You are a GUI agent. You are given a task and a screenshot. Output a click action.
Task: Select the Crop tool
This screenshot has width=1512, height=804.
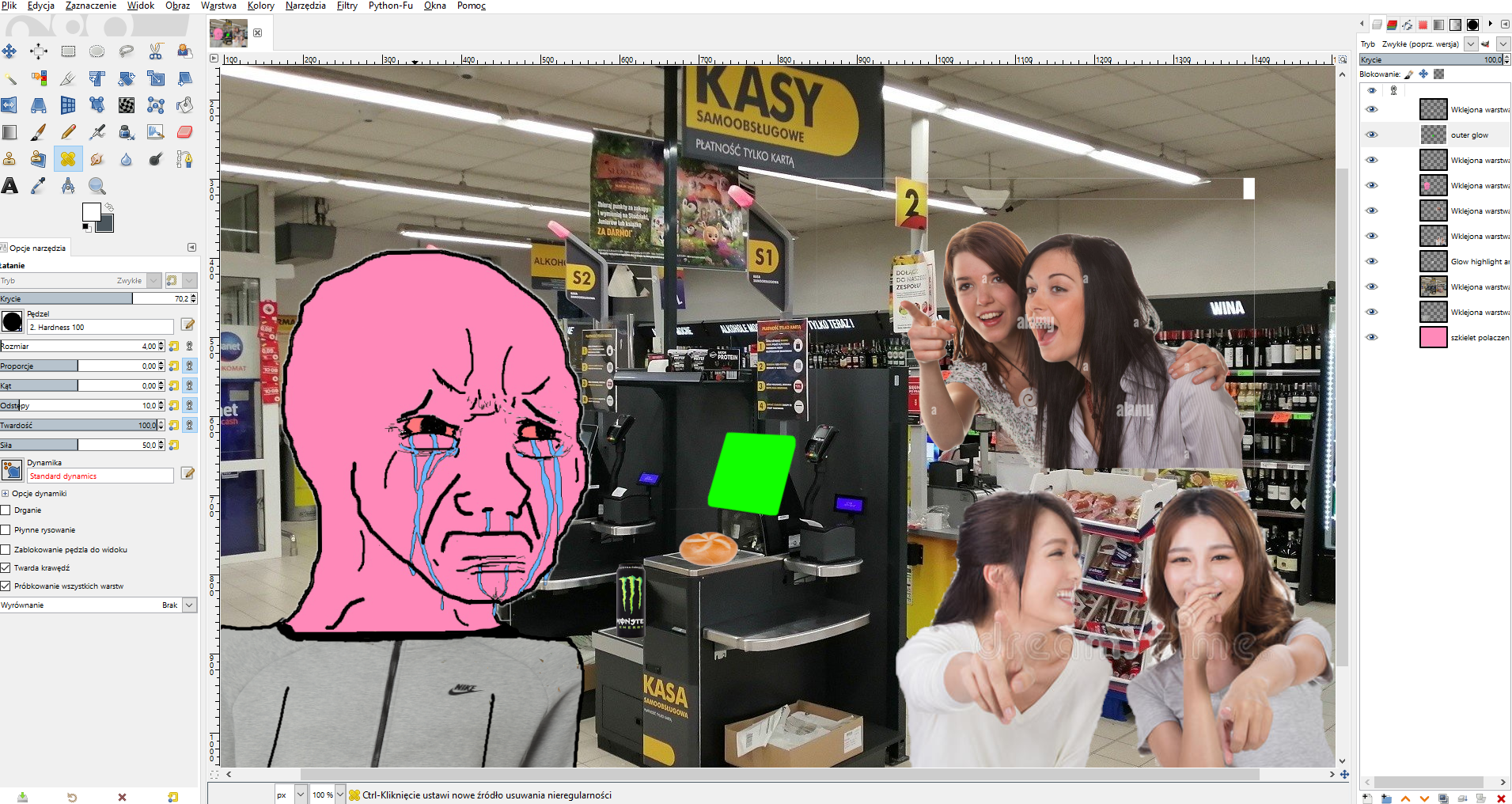68,78
